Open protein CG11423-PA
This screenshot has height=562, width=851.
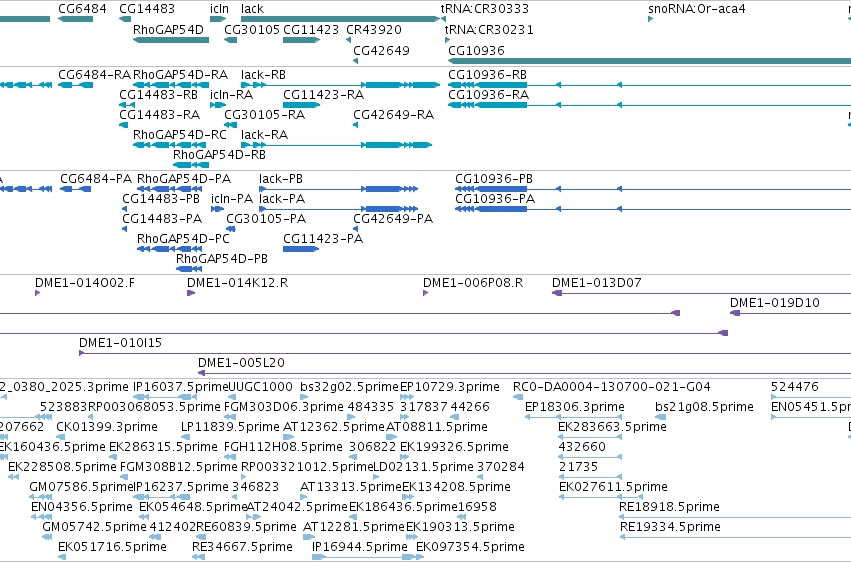(323, 239)
